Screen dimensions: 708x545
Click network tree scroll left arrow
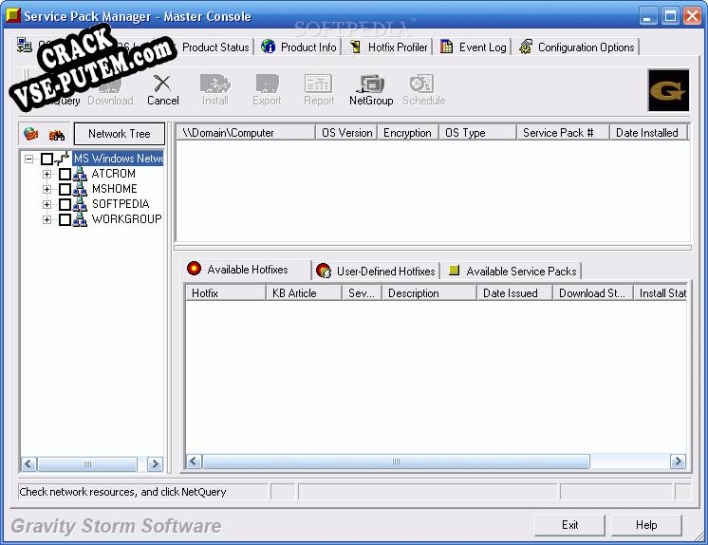point(29,464)
